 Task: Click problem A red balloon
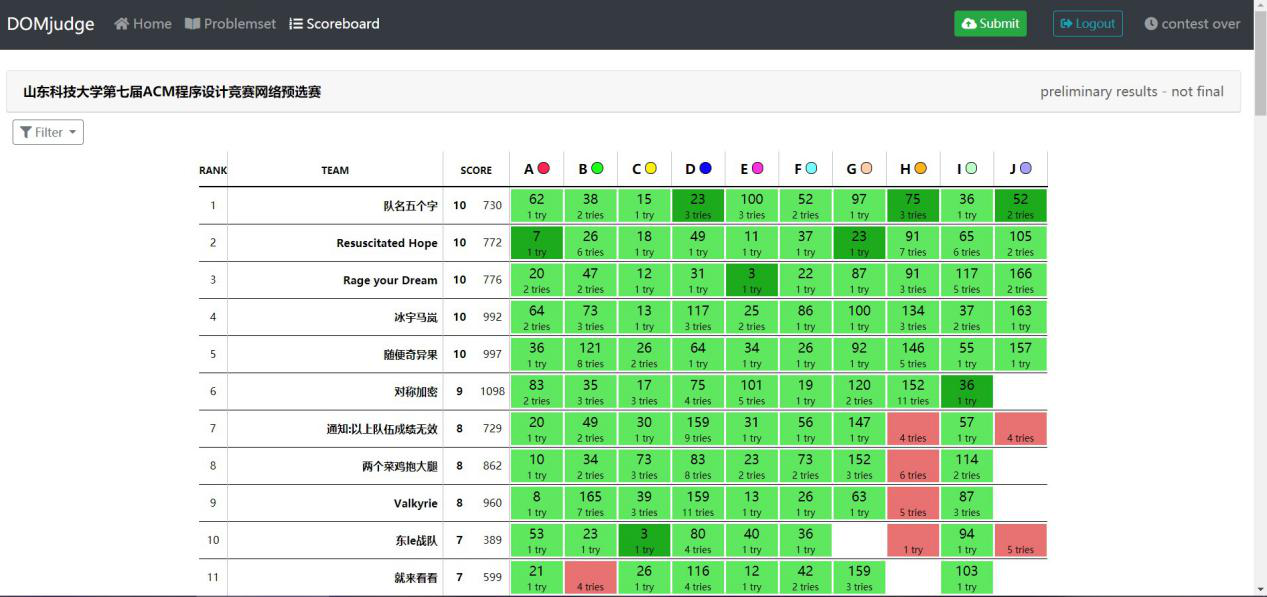click(544, 169)
